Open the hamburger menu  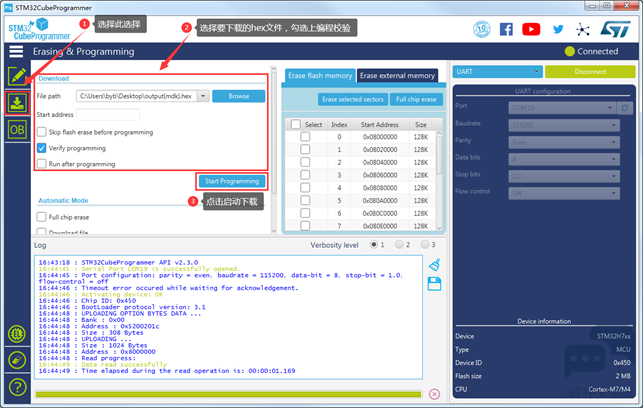coord(16,52)
